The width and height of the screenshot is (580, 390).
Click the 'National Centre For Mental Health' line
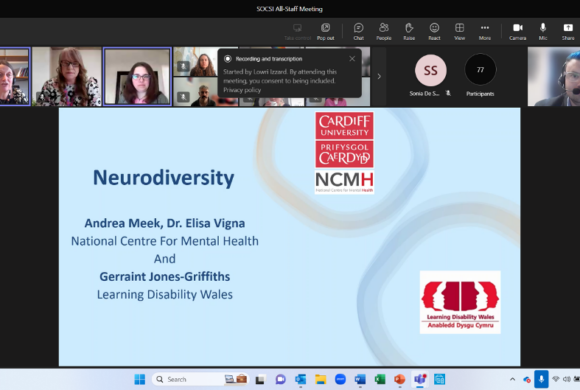[165, 241]
